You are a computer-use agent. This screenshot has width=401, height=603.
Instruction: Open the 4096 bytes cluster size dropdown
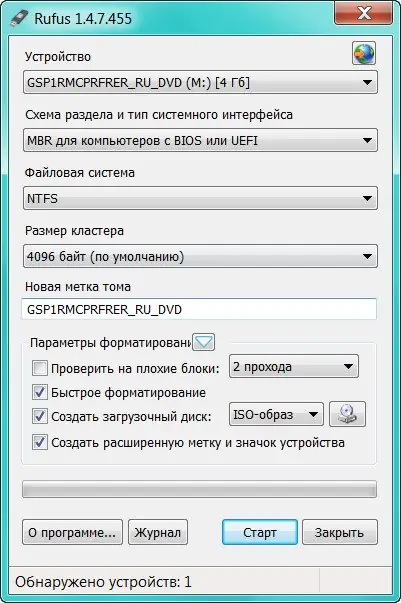pyautogui.click(x=200, y=256)
